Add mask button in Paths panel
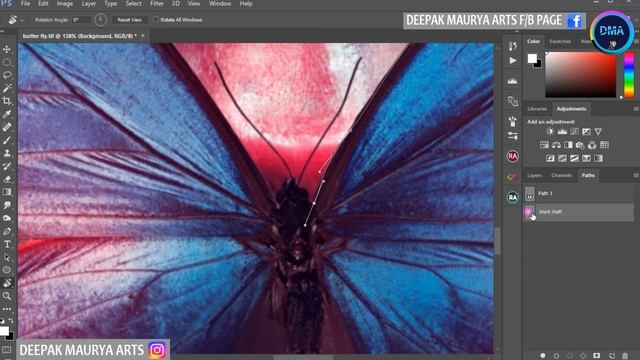This screenshot has width=640, height=360. point(597,356)
